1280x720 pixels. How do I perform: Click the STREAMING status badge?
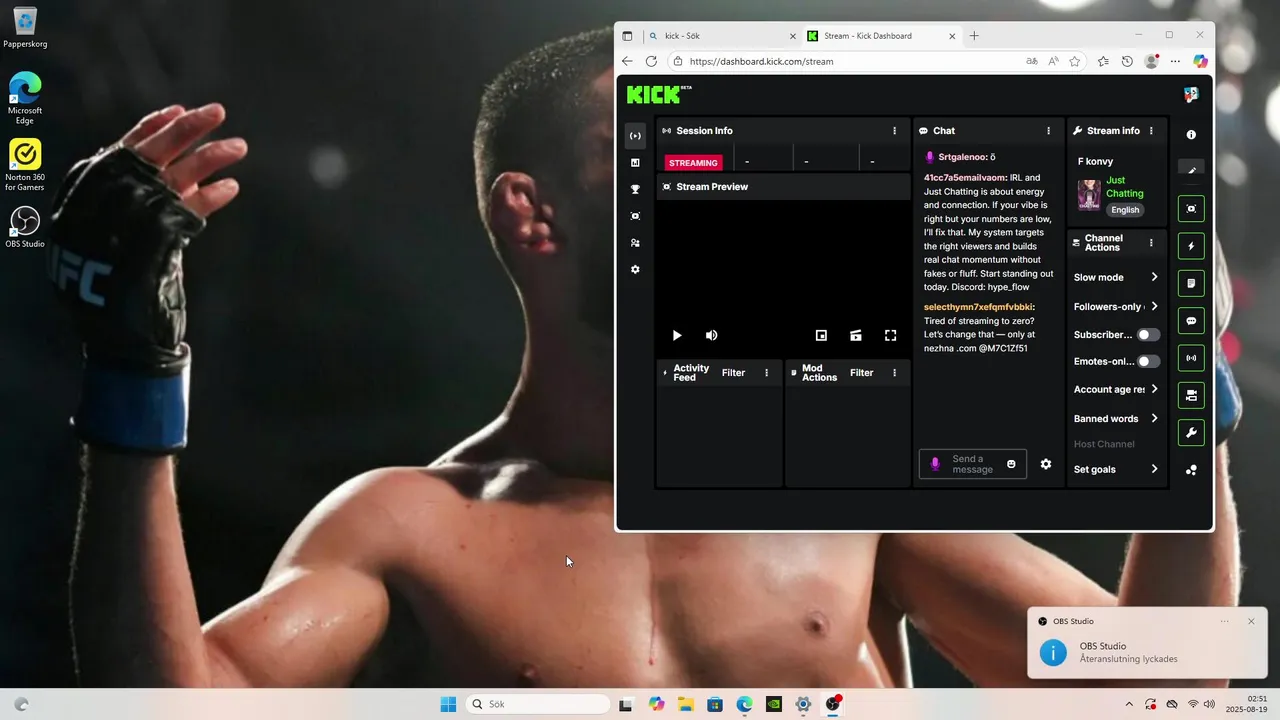coord(693,163)
